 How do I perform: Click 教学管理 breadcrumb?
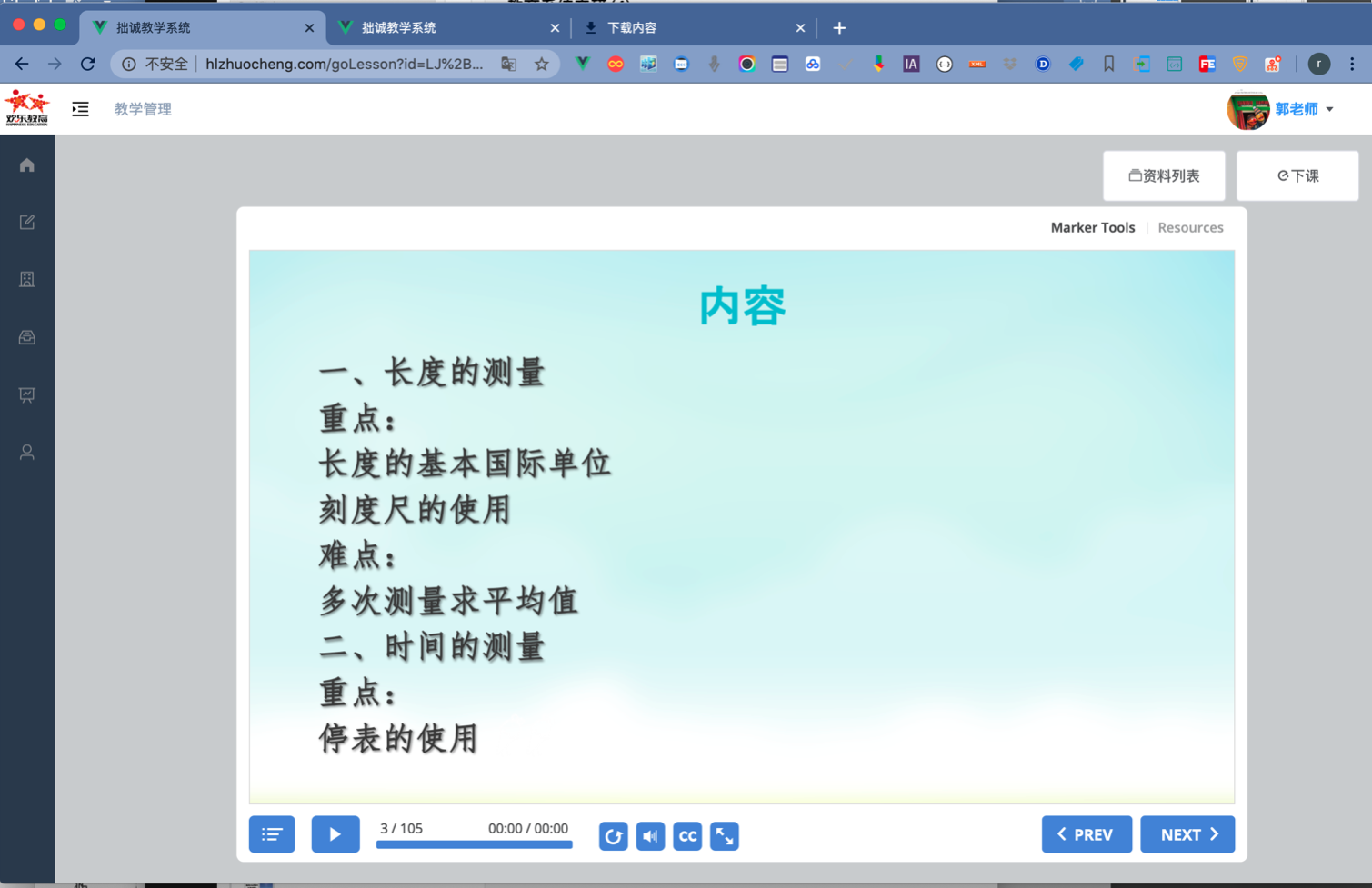[143, 109]
